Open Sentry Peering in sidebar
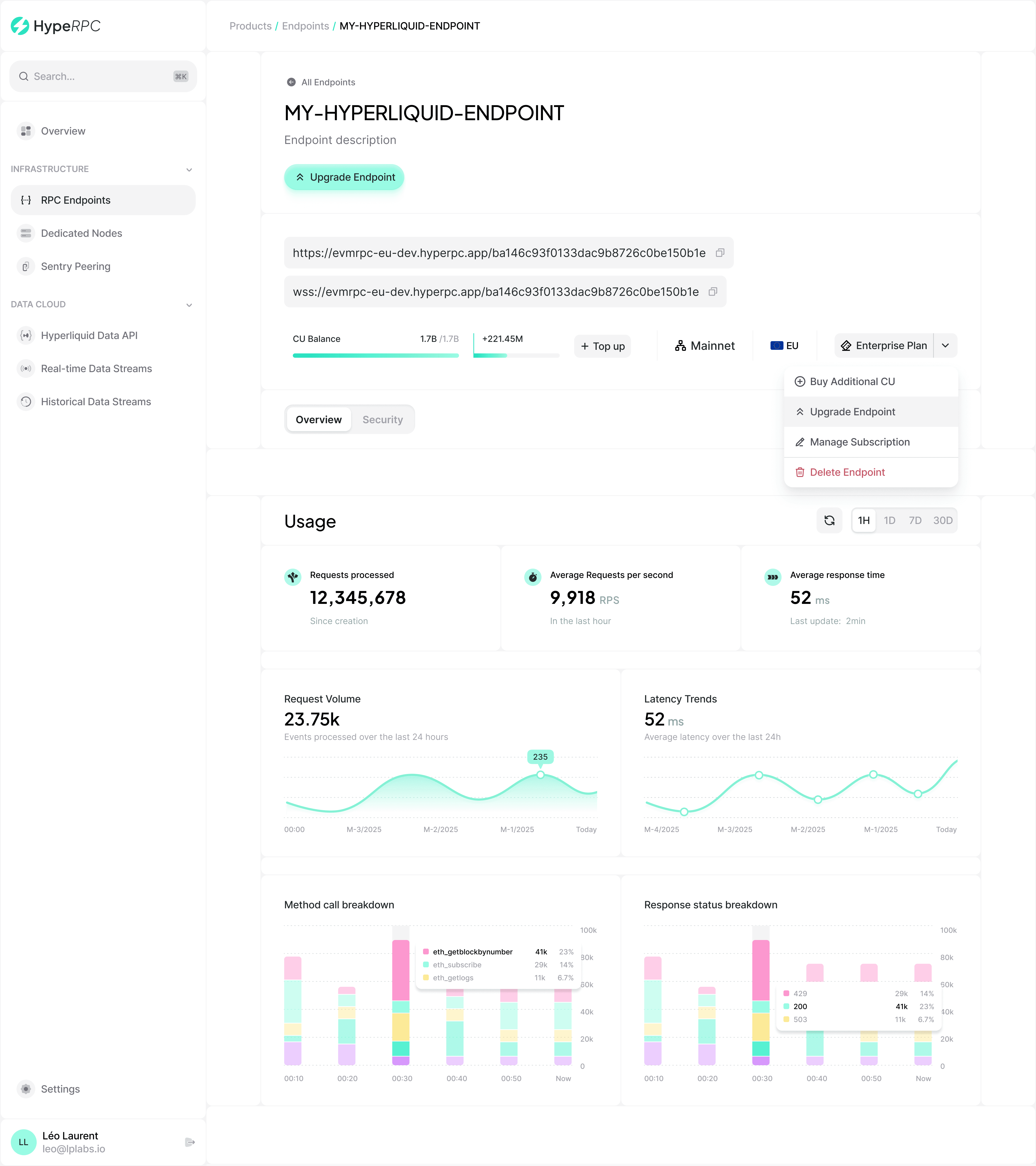This screenshot has height=1166, width=1036. [75, 266]
